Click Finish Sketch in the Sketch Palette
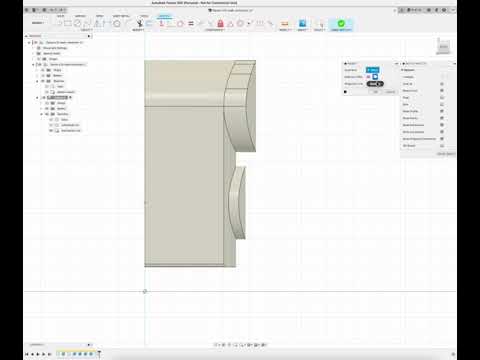 pos(446,154)
